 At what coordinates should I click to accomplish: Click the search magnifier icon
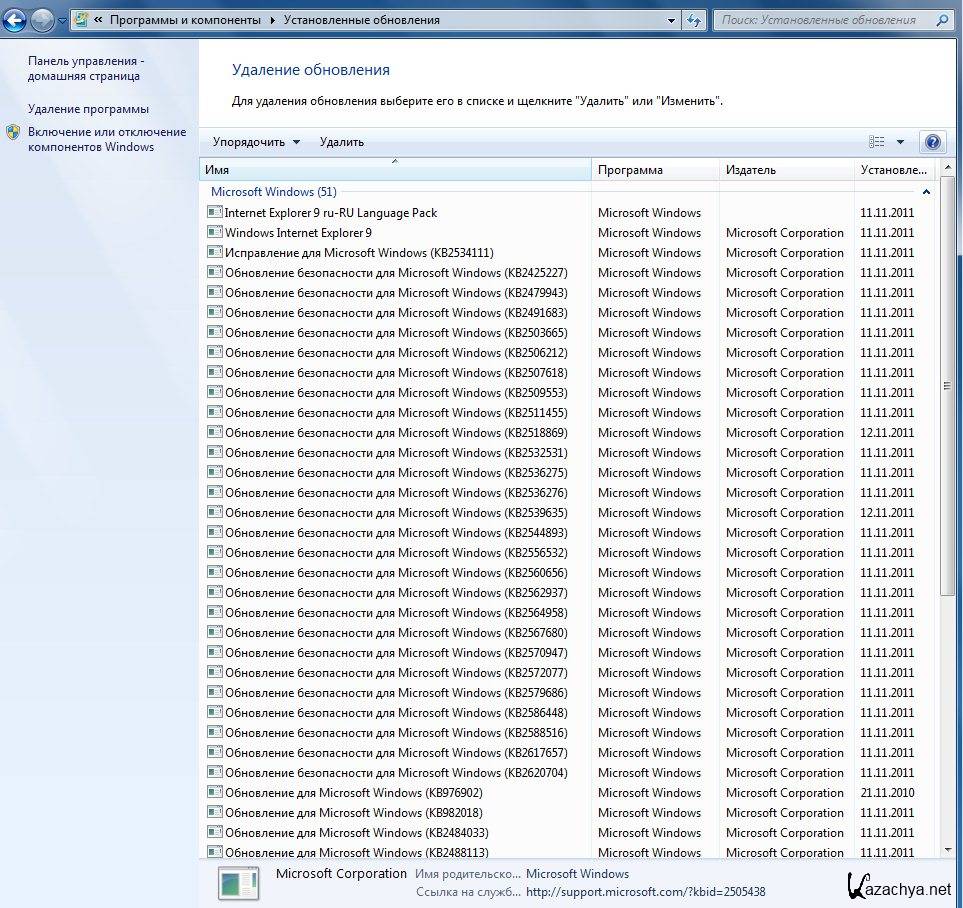[942, 20]
